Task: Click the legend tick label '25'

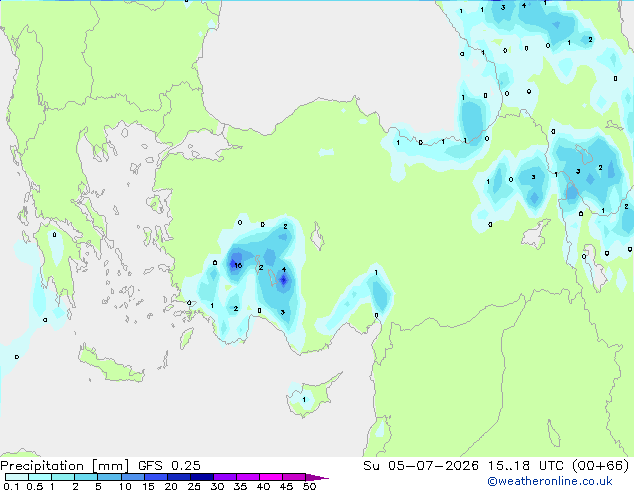Action: [194, 486]
